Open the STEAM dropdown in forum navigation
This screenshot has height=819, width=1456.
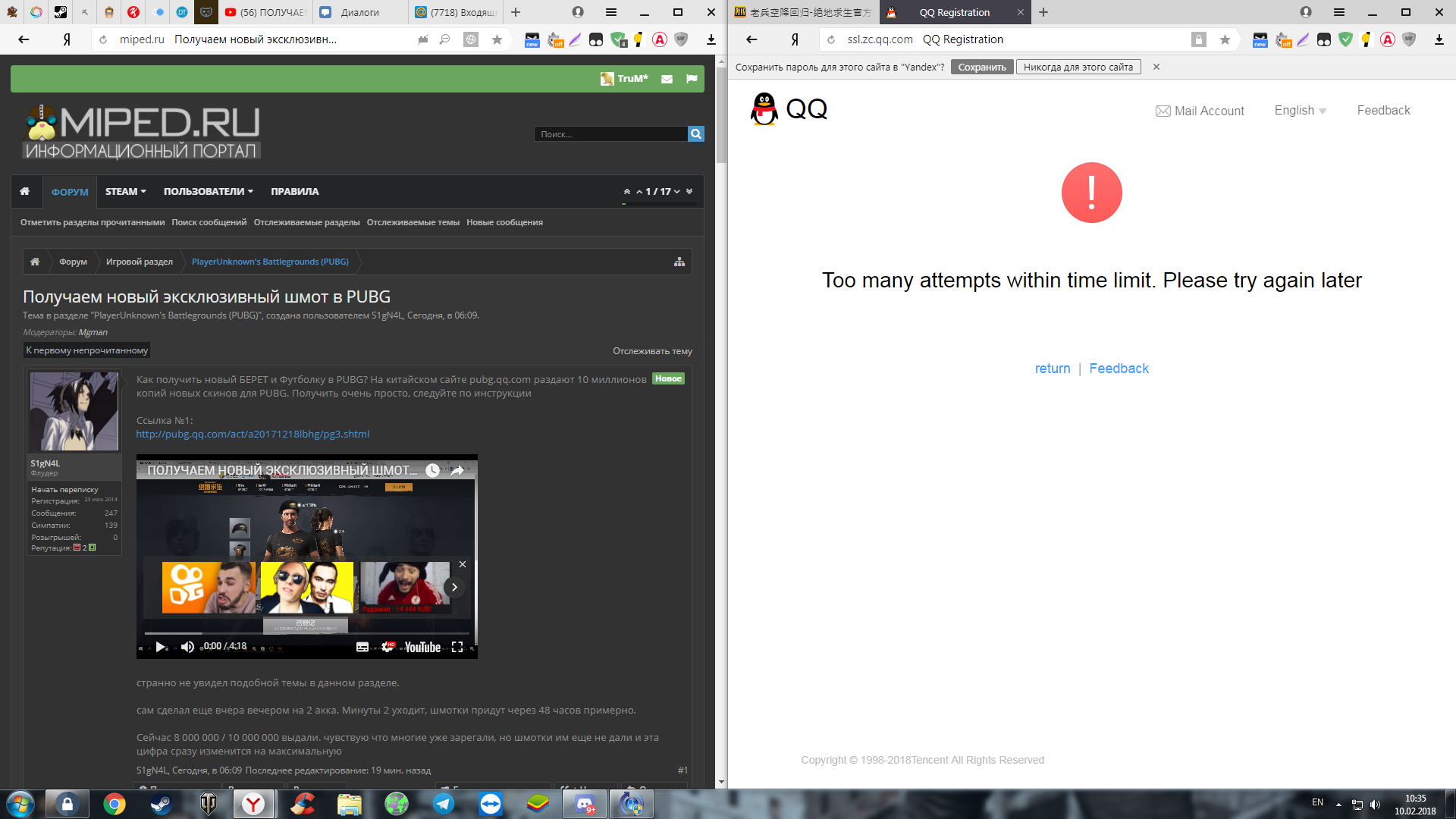click(126, 191)
